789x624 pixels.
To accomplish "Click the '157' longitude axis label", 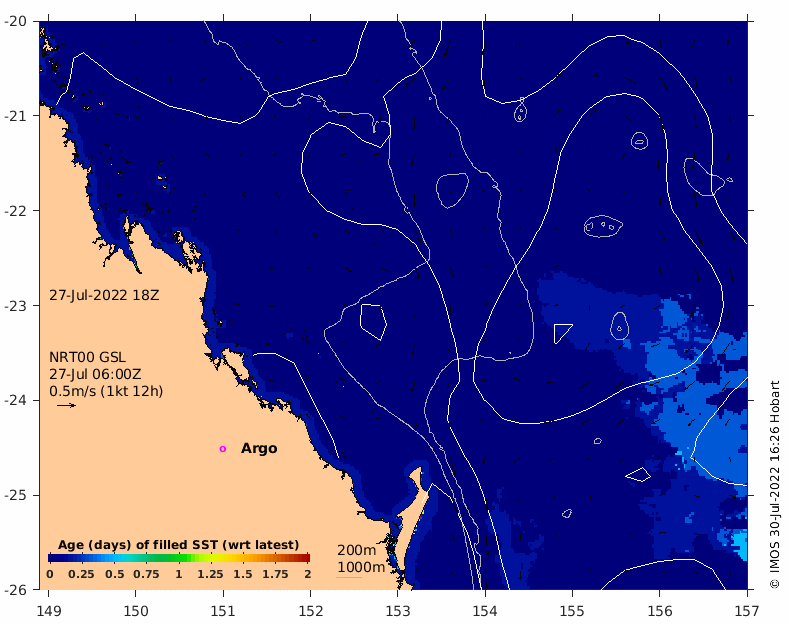I will tap(747, 611).
